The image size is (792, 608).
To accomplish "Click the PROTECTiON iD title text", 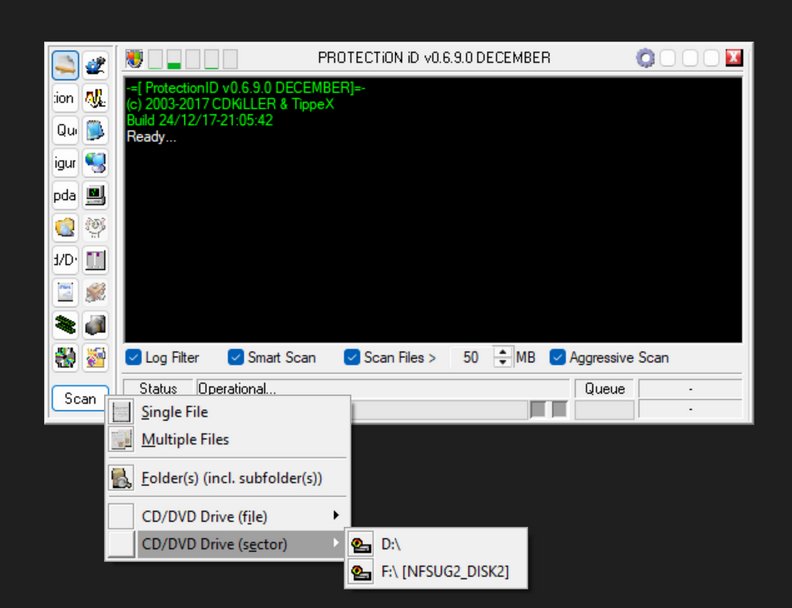I will tap(434, 58).
